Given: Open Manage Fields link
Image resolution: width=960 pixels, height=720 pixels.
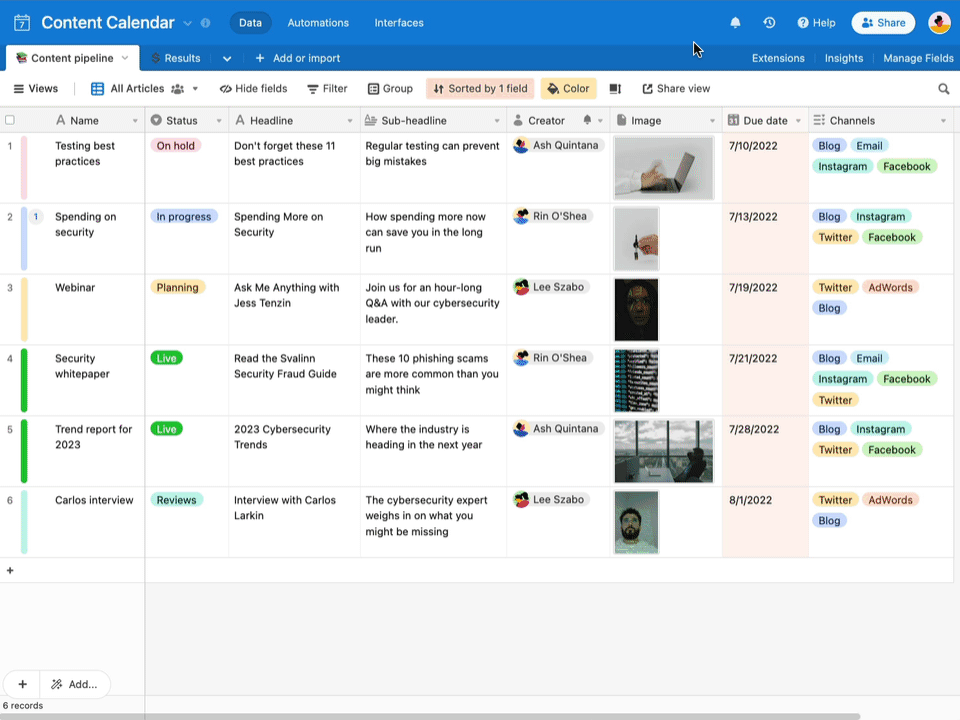Looking at the screenshot, I should click(x=918, y=58).
